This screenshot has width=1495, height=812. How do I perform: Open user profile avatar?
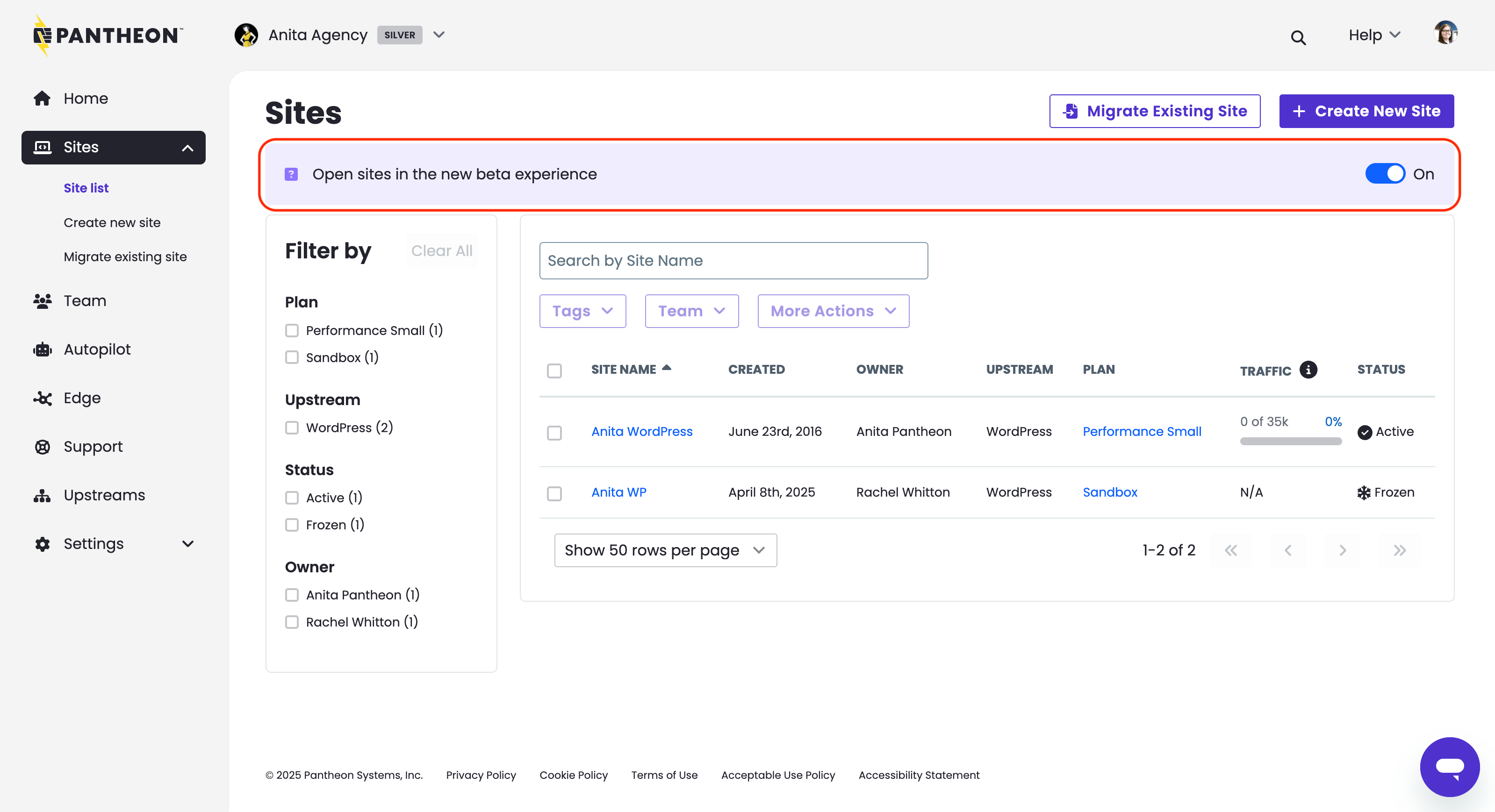point(1445,33)
